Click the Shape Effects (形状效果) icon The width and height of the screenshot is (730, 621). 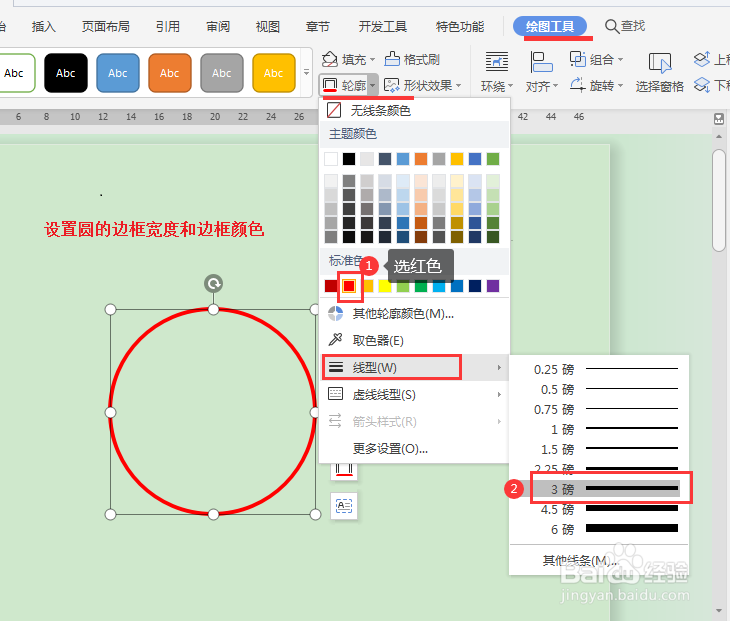392,85
